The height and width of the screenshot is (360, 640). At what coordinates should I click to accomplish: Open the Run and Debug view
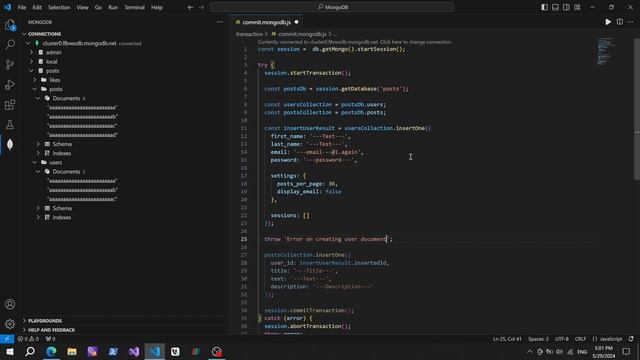[x=10, y=84]
